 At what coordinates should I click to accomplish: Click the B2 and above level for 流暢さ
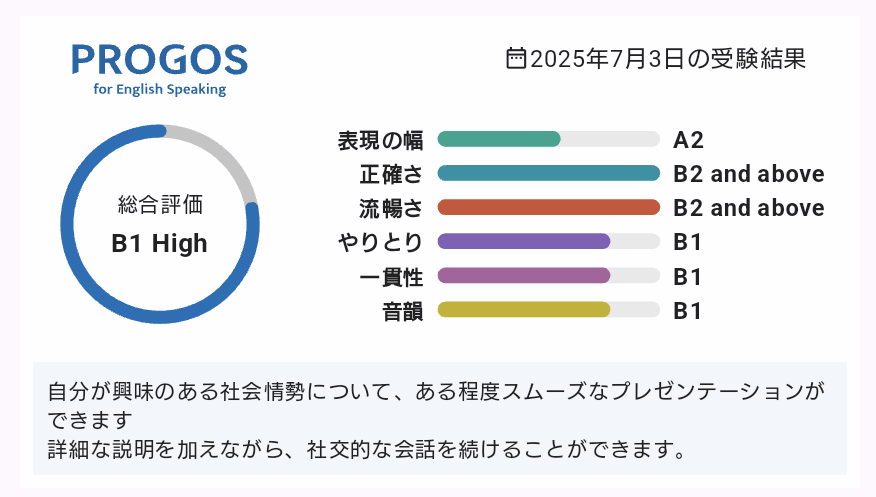click(749, 208)
